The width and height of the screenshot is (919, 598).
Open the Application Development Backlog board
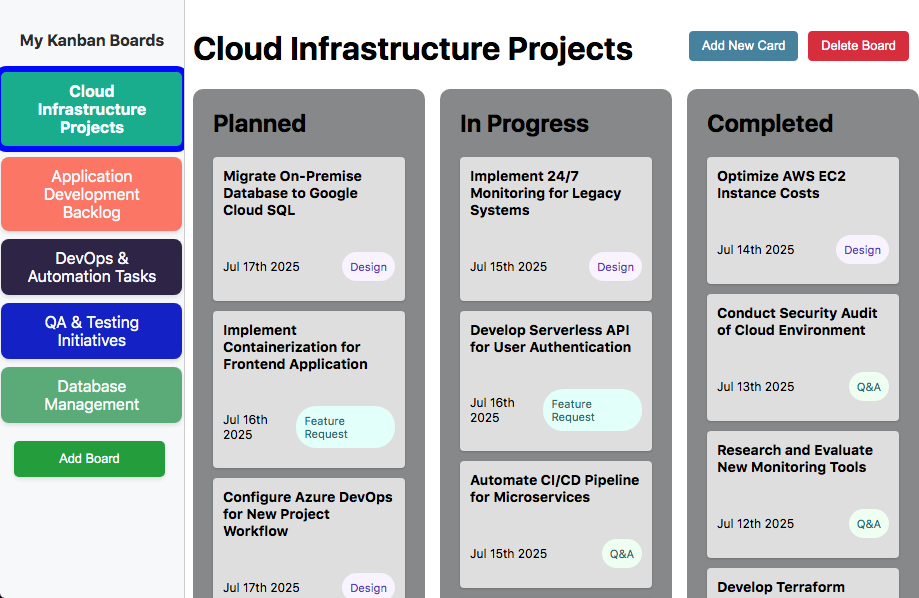pyautogui.click(x=91, y=194)
